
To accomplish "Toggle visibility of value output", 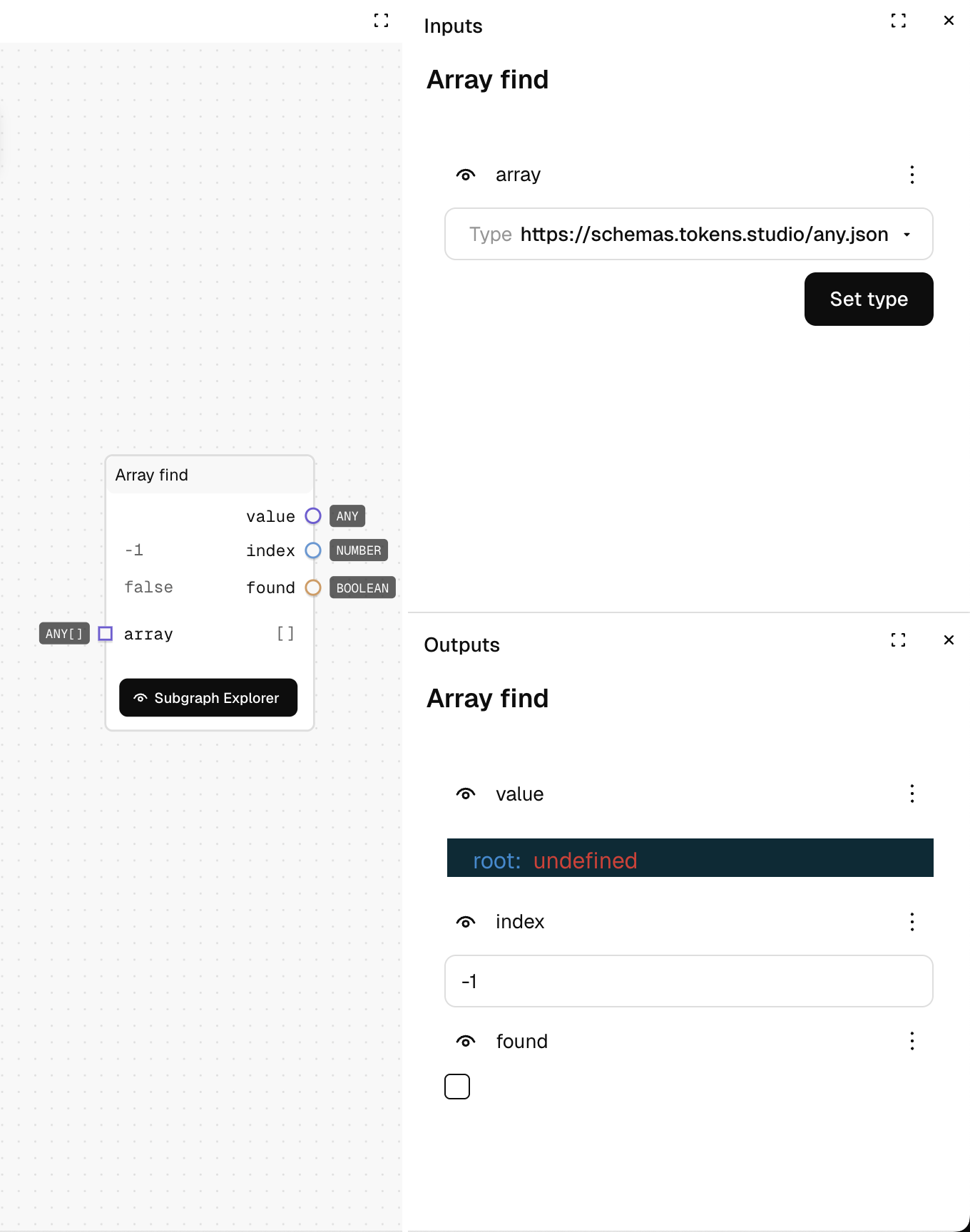I will pyautogui.click(x=466, y=794).
